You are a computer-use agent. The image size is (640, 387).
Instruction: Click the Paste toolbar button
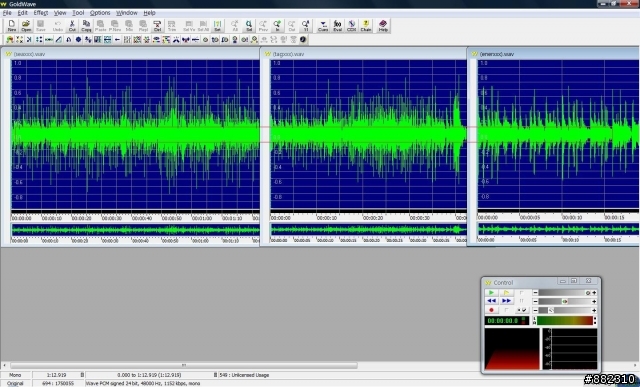click(x=100, y=26)
